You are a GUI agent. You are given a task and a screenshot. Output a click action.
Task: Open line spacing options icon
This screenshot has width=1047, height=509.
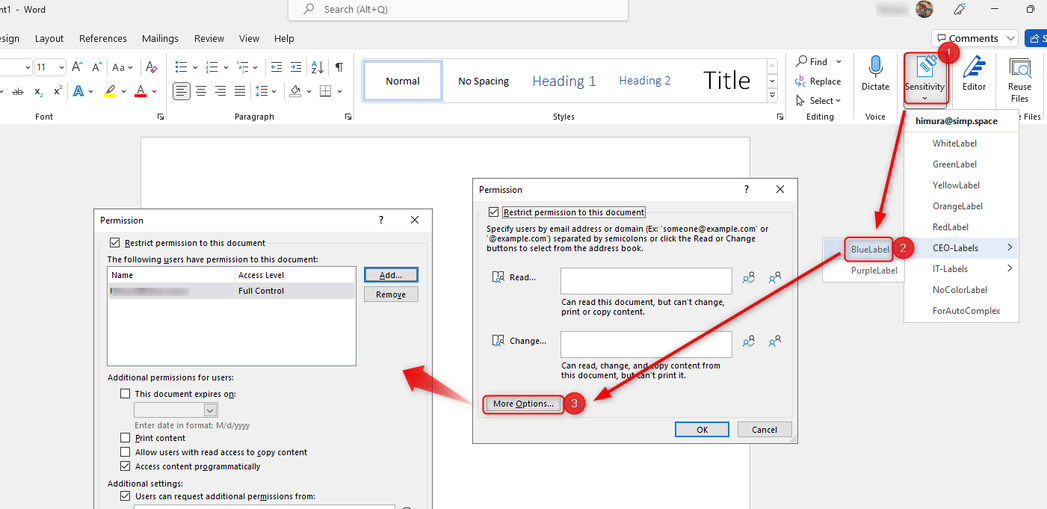[x=260, y=91]
